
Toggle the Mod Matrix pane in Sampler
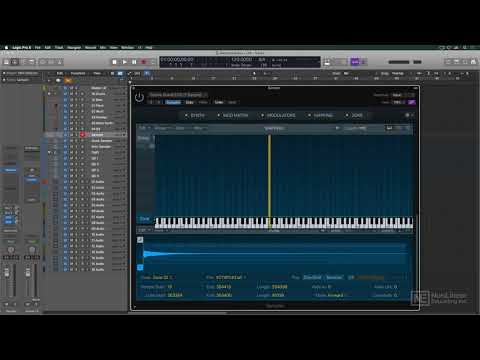coord(232,115)
